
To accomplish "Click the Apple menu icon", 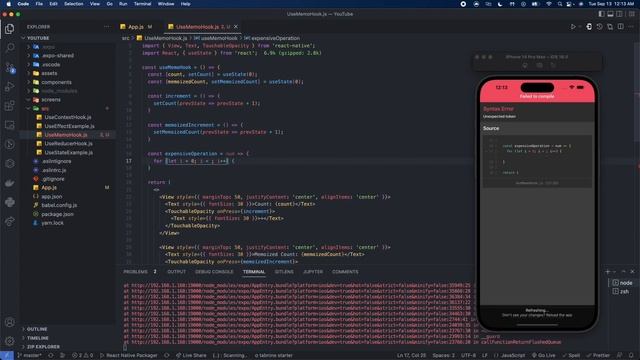I will [8, 4].
